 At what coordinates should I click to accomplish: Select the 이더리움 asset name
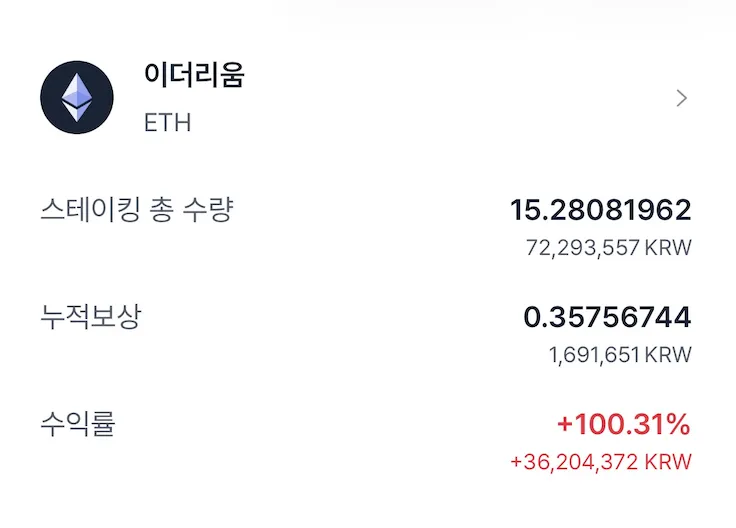(194, 77)
